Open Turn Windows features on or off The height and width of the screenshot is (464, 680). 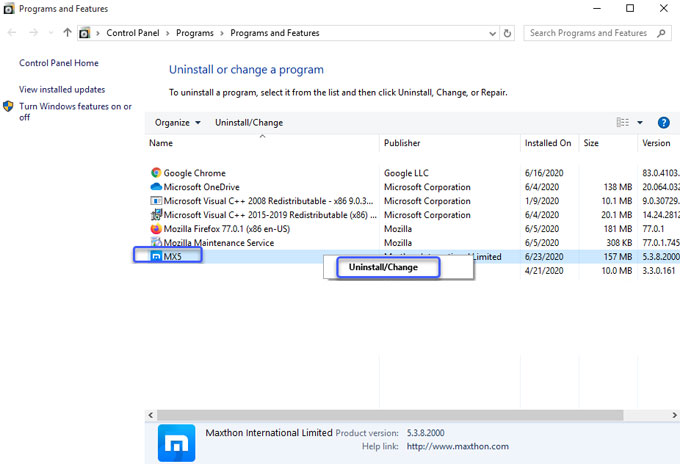(75, 111)
